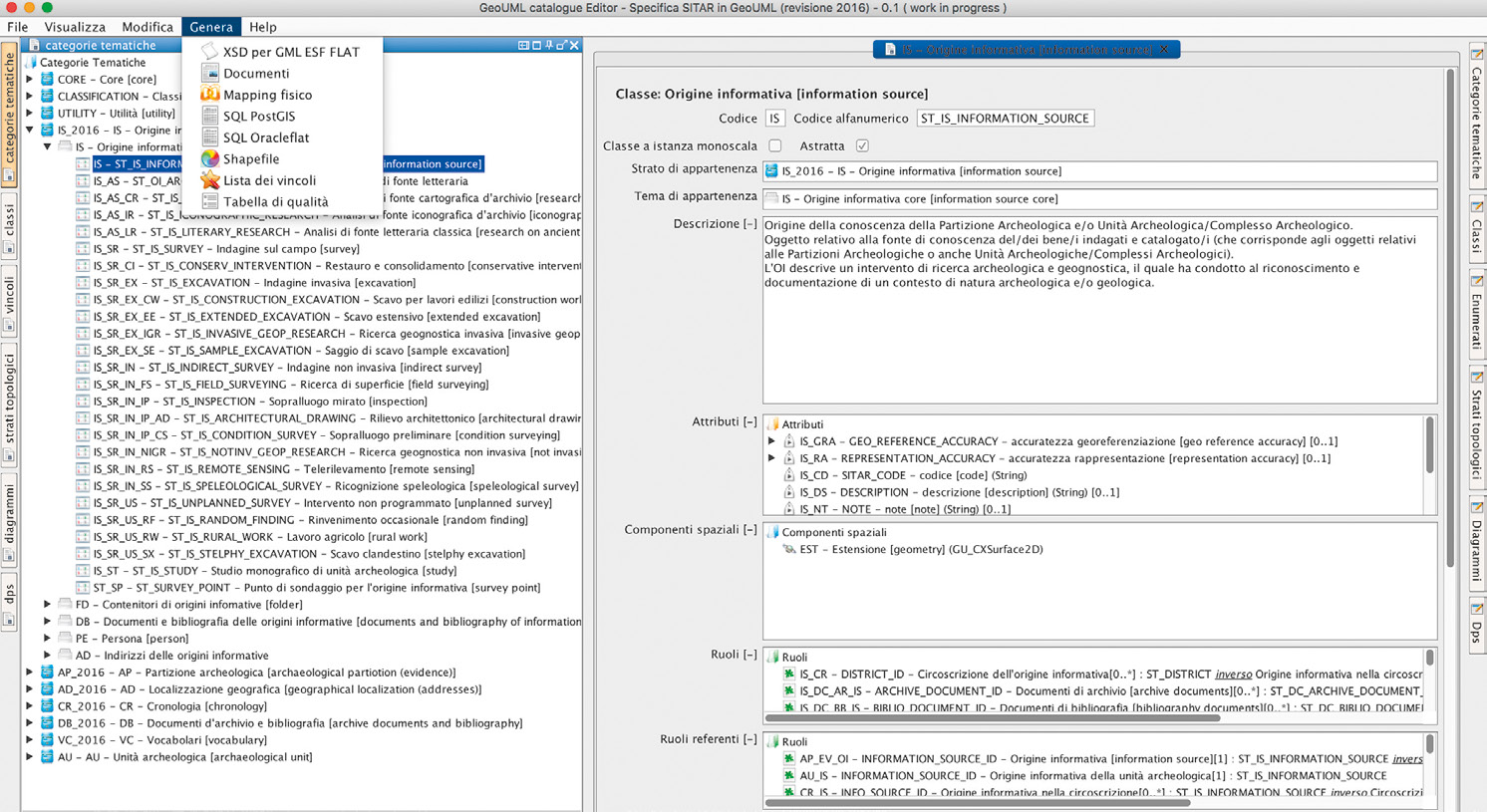The image size is (1487, 812).
Task: Click the FD Contenitori folder icon
Action: coord(65,604)
